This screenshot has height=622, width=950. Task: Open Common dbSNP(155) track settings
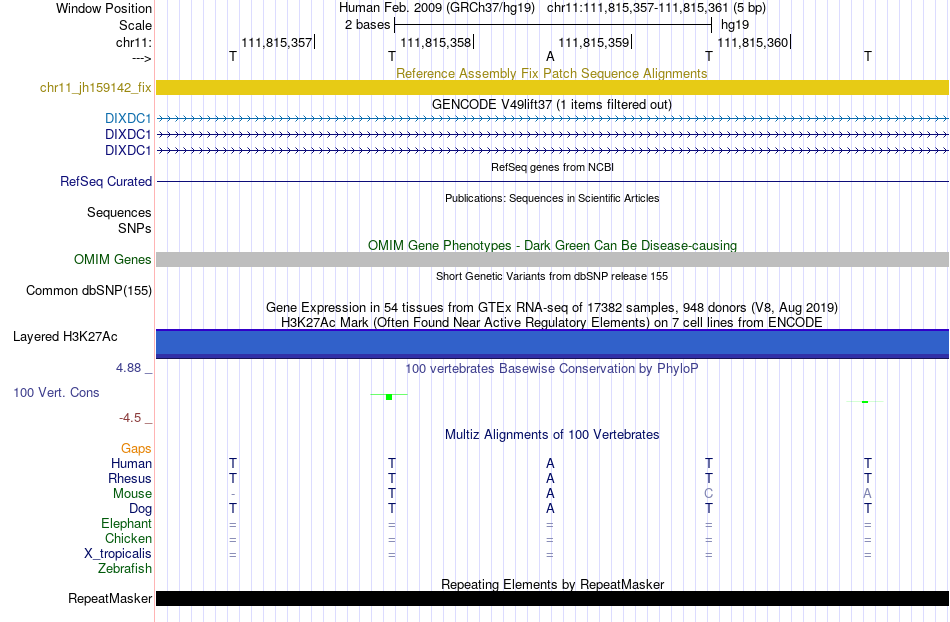89,291
